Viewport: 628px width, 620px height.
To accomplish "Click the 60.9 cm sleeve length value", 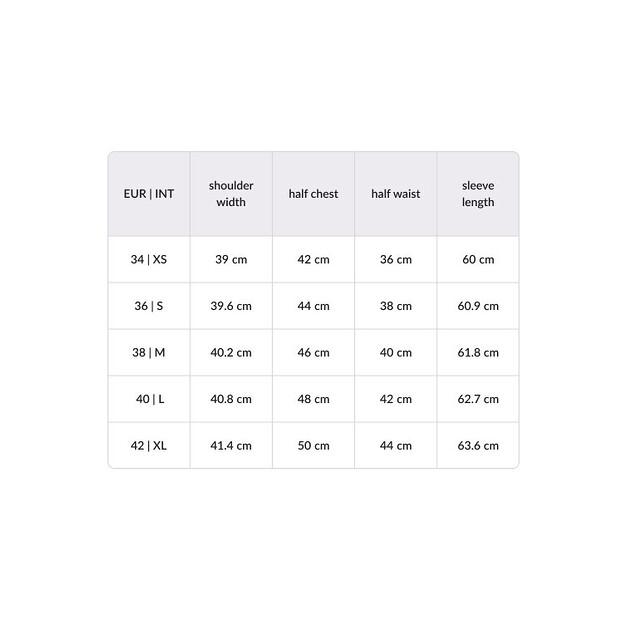I will click(478, 306).
